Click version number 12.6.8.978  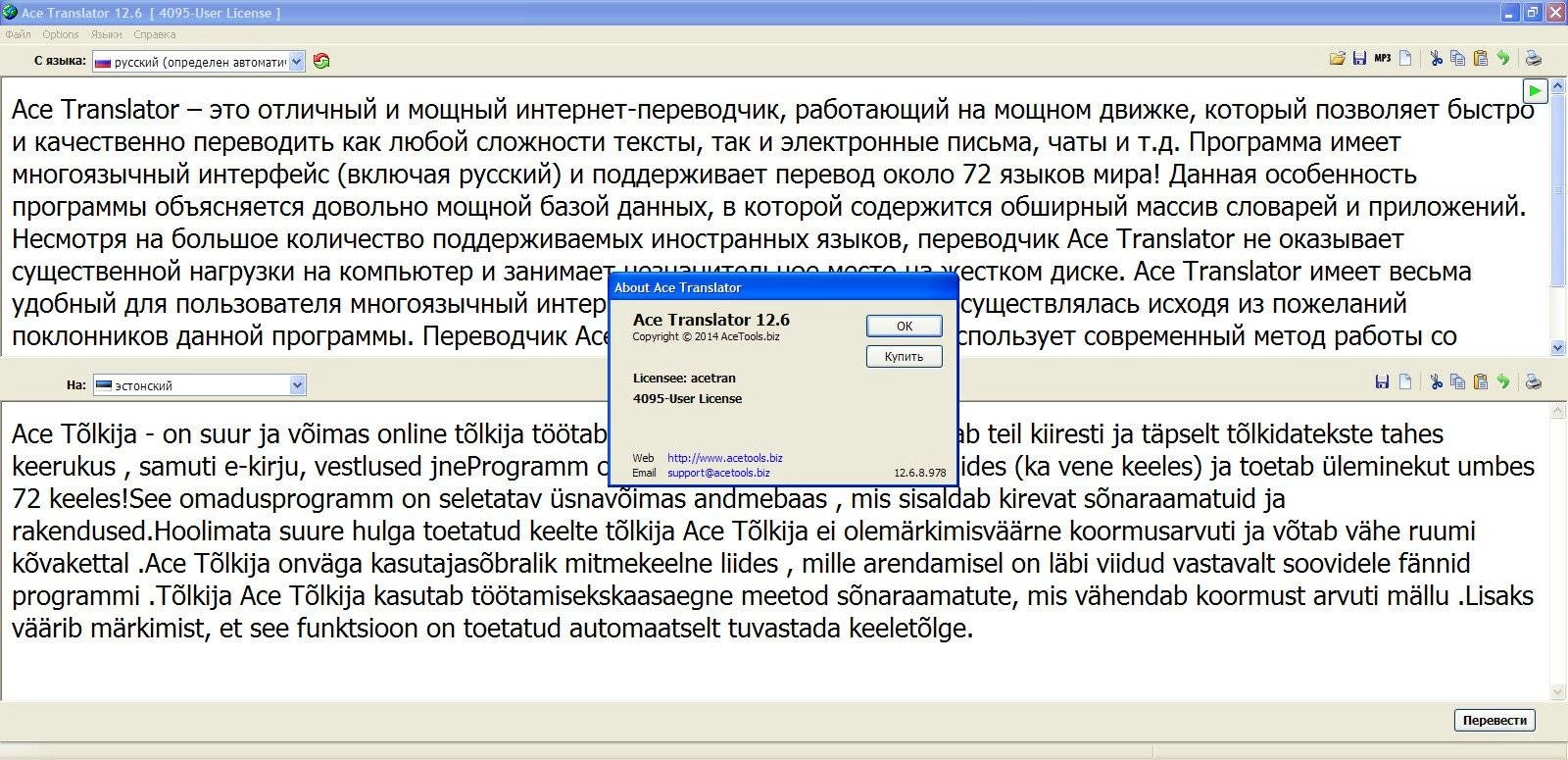pyautogui.click(x=920, y=473)
